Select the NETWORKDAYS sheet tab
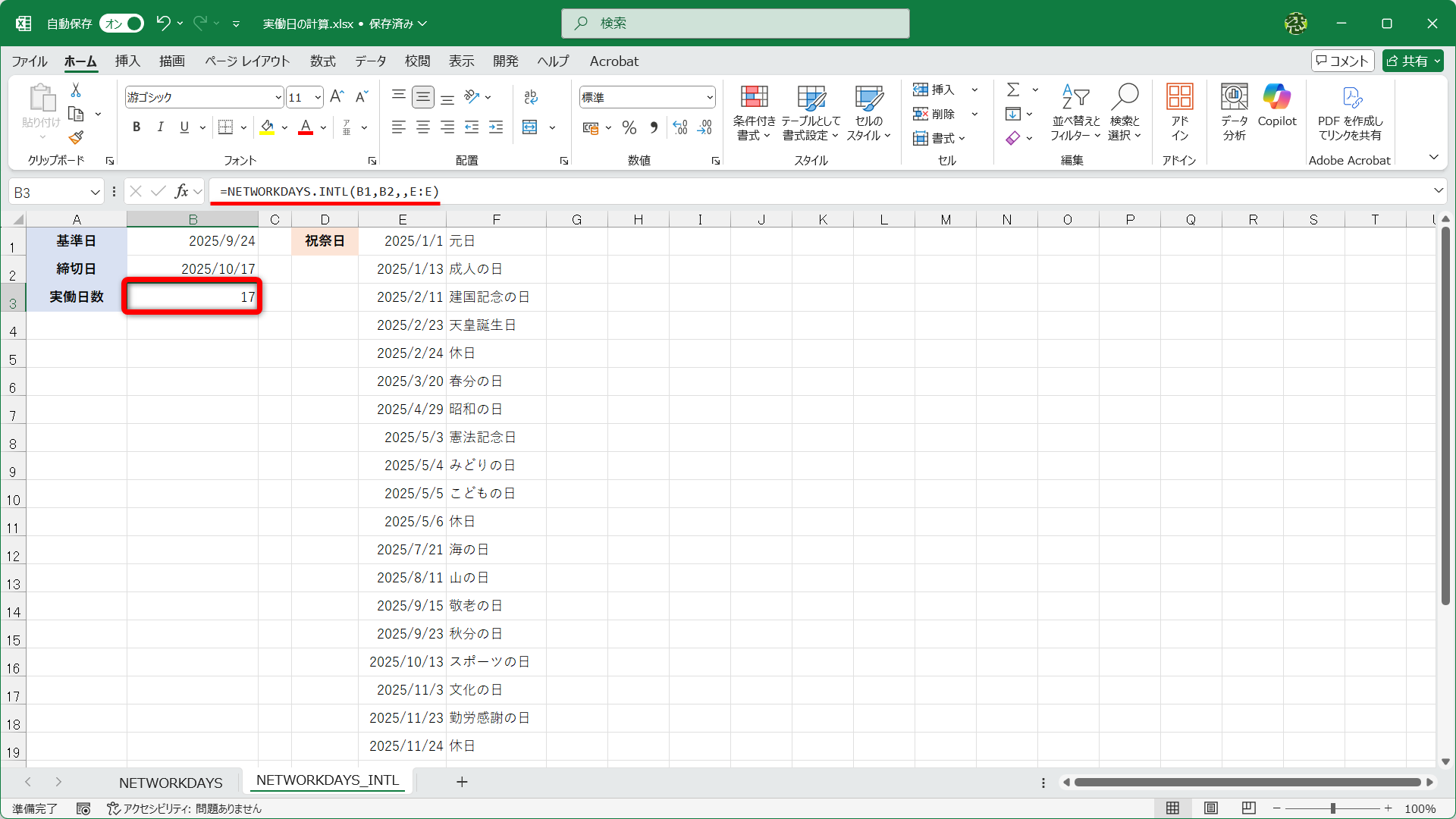The image size is (1456, 819). [x=171, y=782]
